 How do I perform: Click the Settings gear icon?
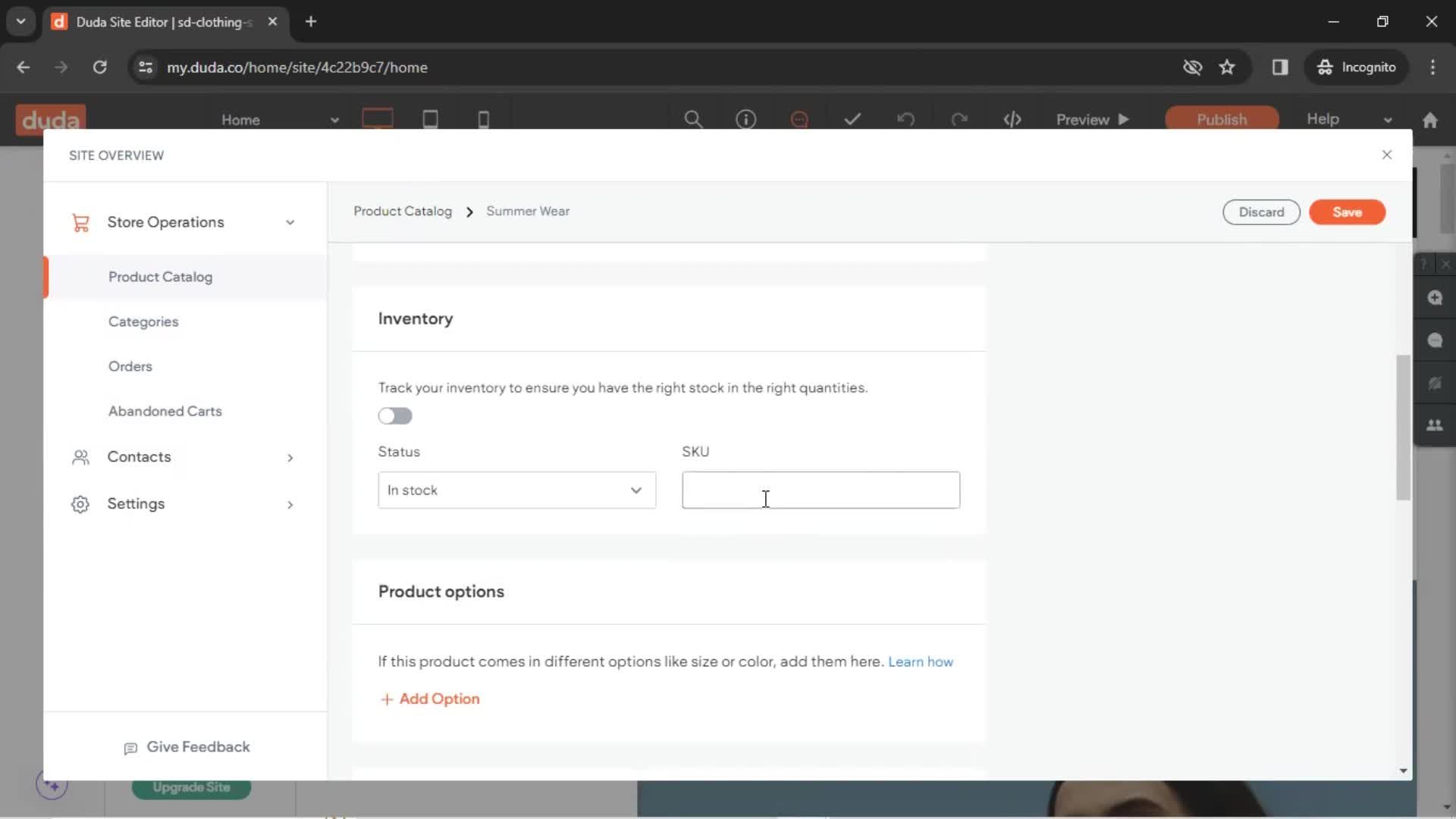coord(80,504)
